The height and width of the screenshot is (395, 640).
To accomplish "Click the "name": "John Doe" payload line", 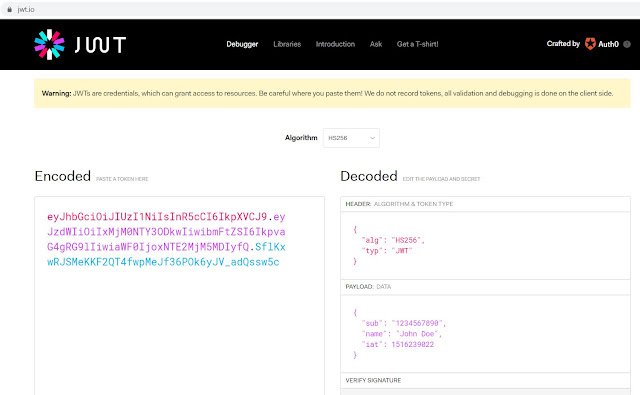I will pyautogui.click(x=402, y=334).
